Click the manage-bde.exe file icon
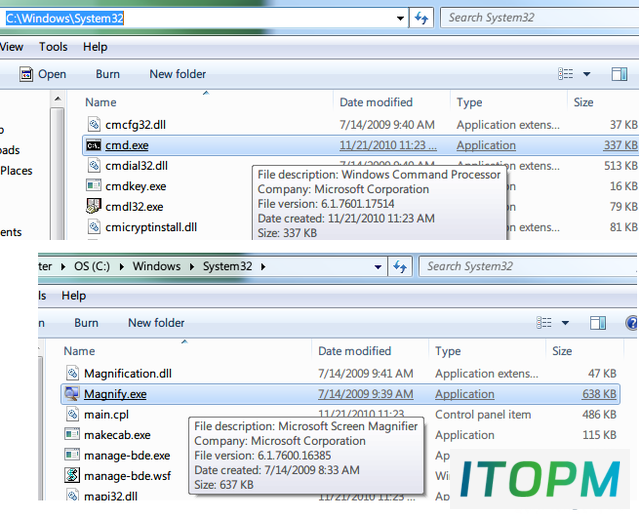640x519 pixels. click(72, 455)
